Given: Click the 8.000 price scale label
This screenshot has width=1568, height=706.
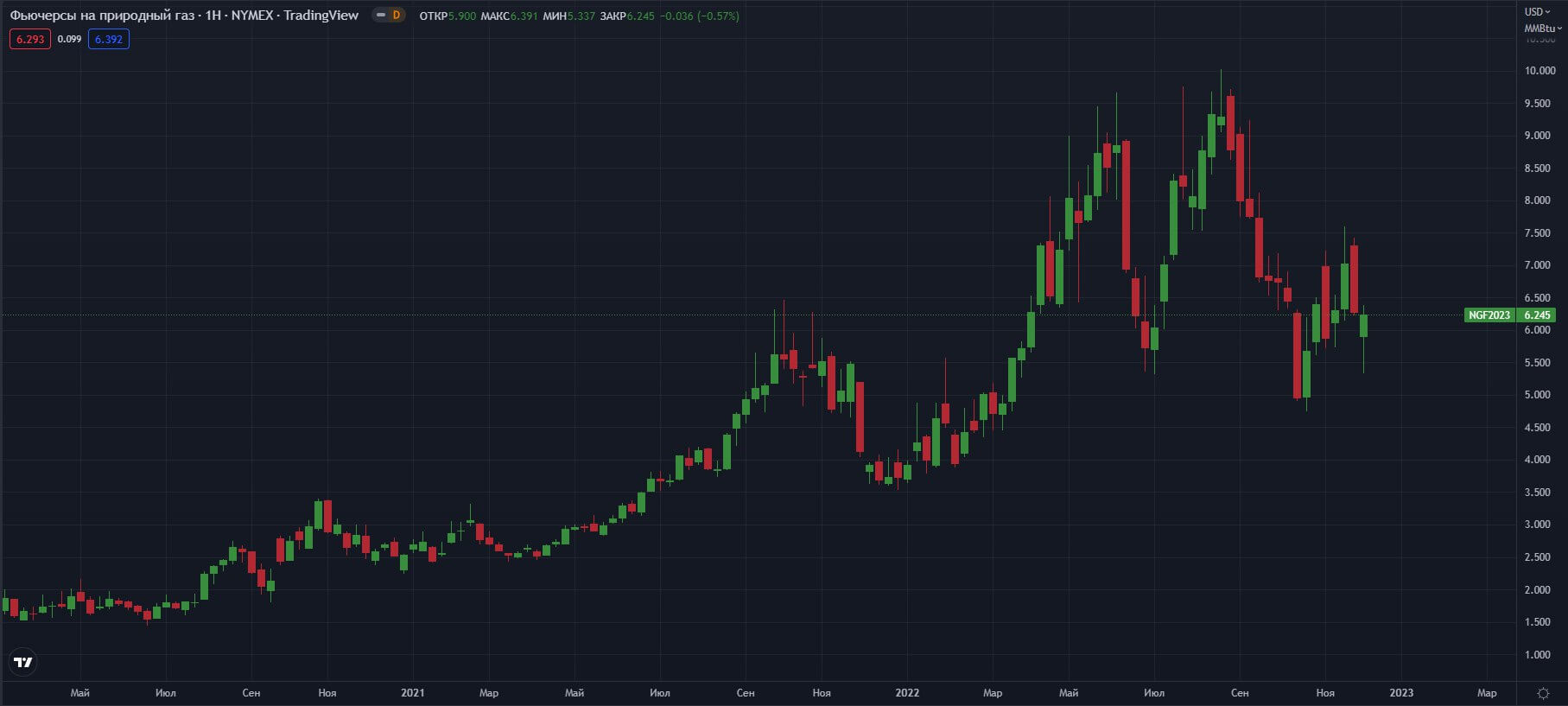Looking at the screenshot, I should 1538,200.
